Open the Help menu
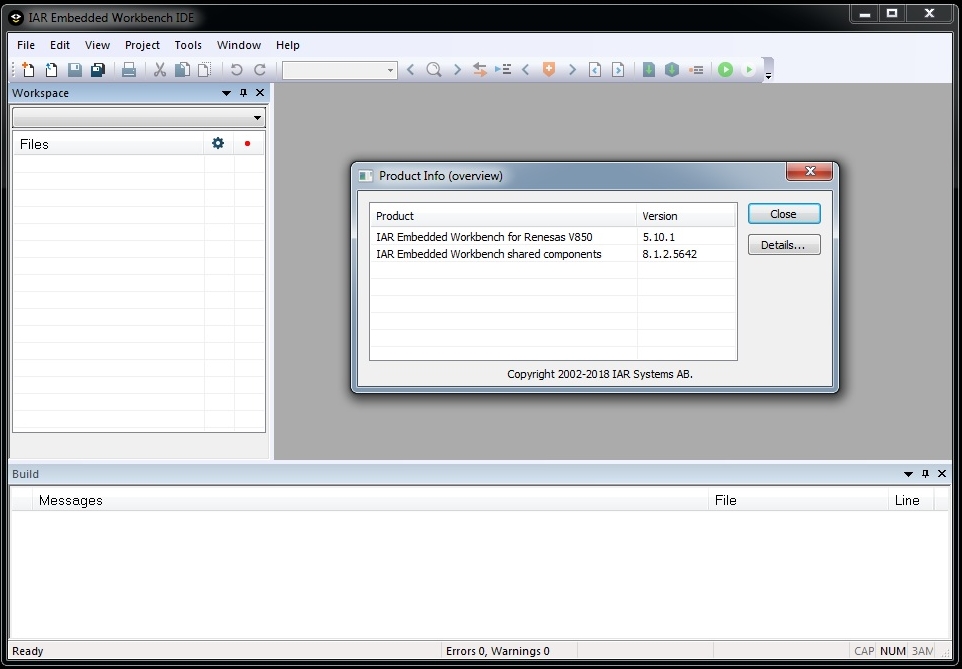This screenshot has height=669, width=962. [288, 45]
